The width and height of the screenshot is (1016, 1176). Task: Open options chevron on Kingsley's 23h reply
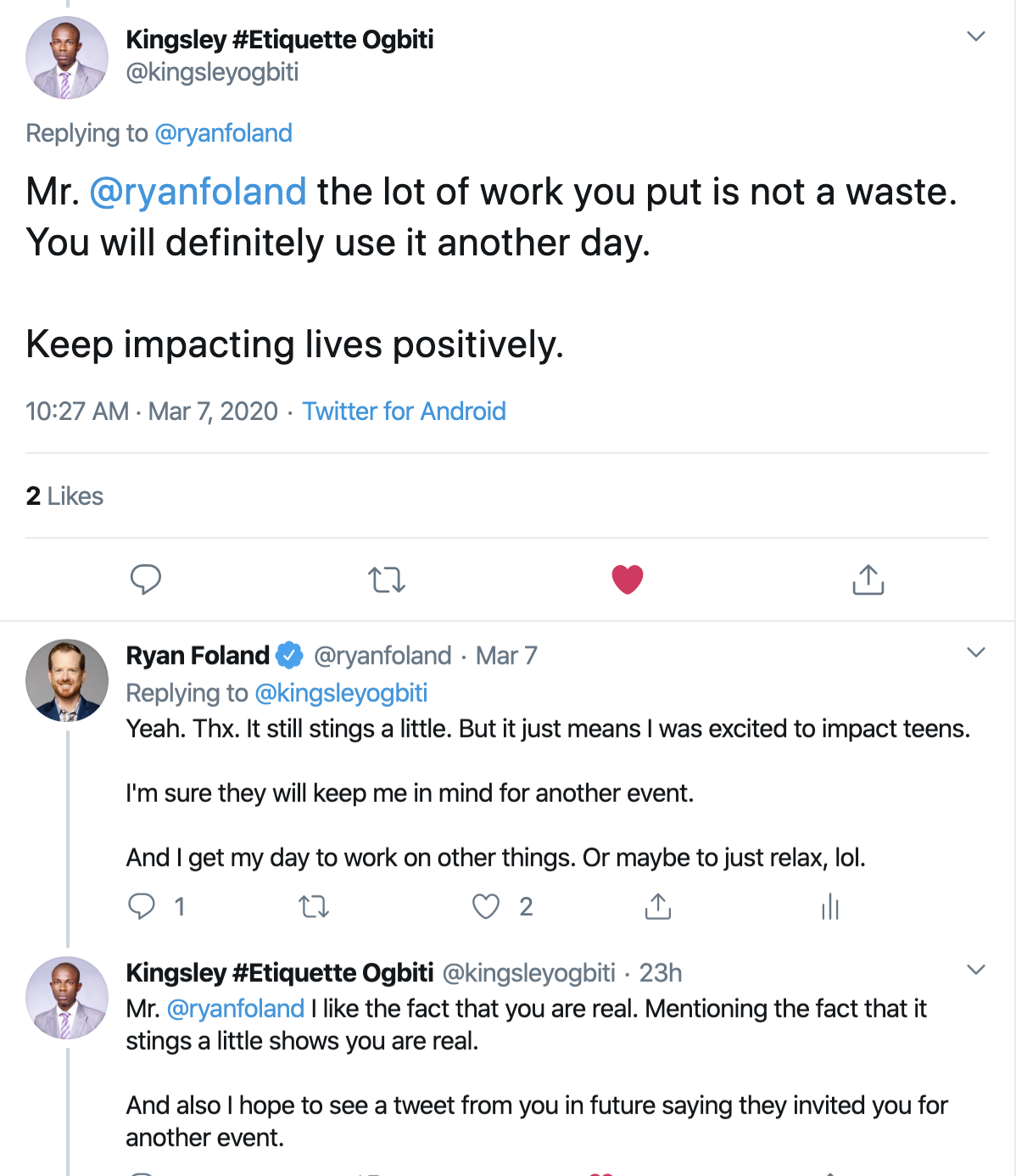pos(976,970)
